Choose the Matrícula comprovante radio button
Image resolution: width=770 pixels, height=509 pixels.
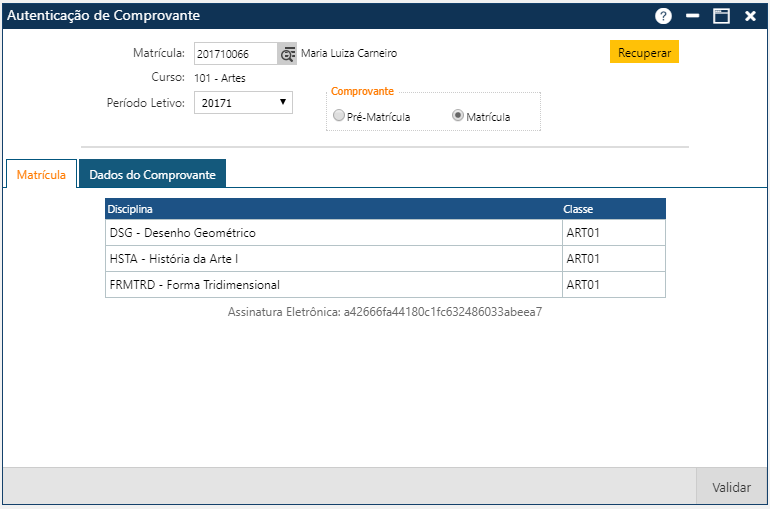pyautogui.click(x=458, y=116)
